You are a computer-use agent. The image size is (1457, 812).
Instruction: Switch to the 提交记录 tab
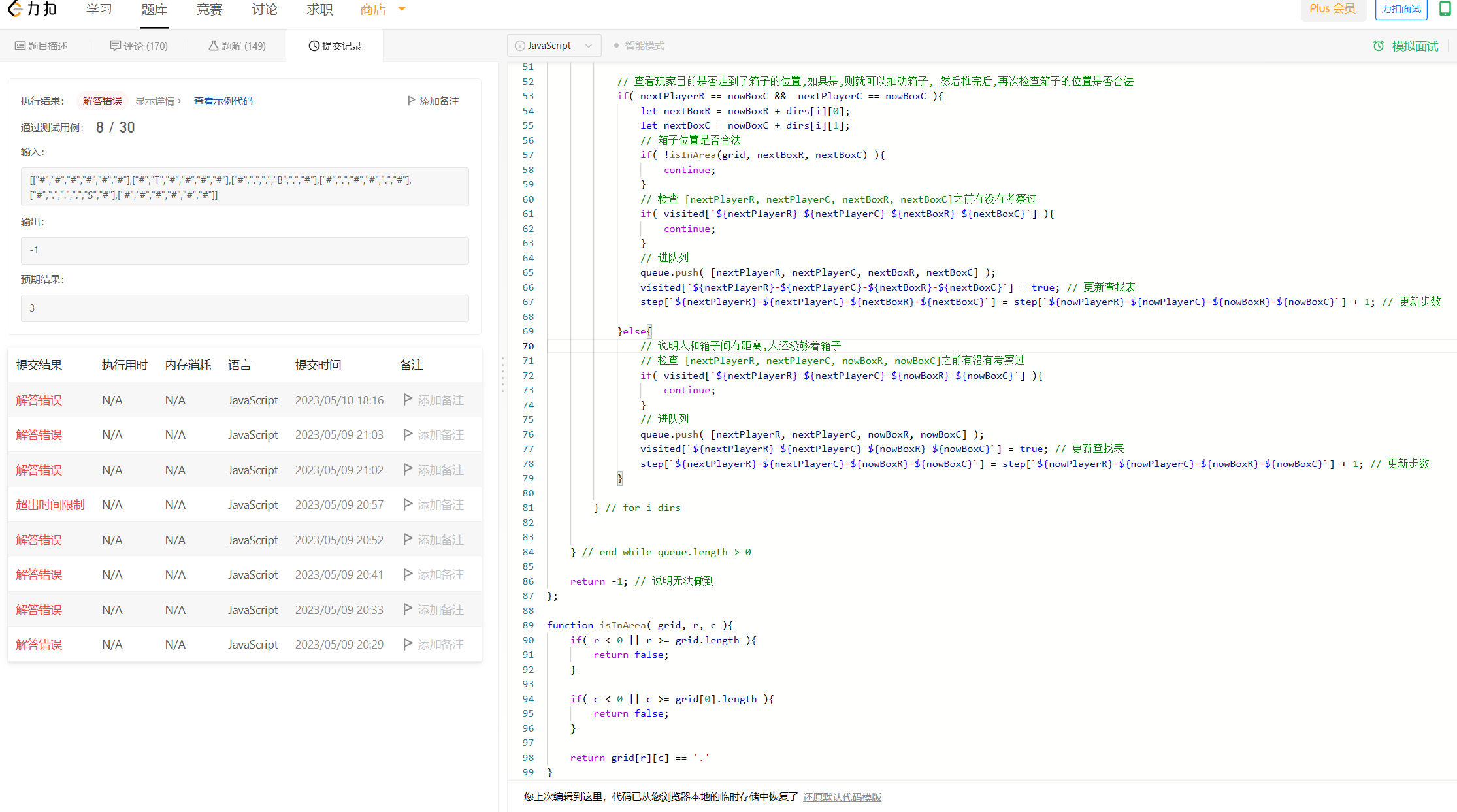click(335, 46)
